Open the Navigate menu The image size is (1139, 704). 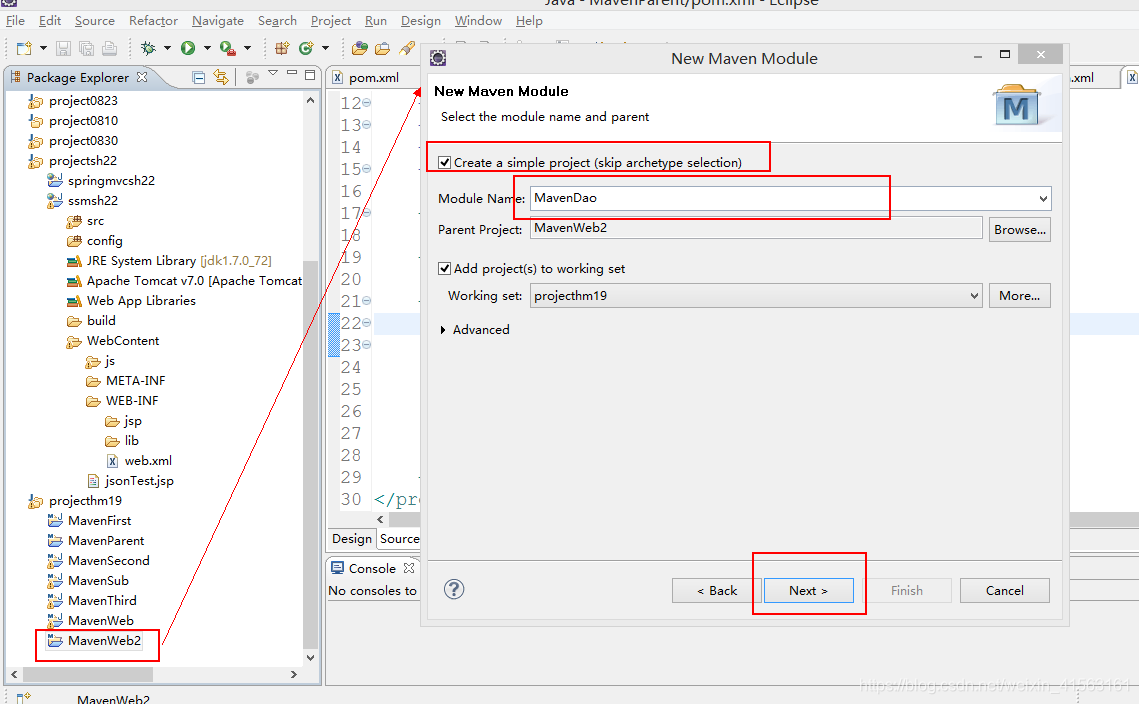coord(218,20)
